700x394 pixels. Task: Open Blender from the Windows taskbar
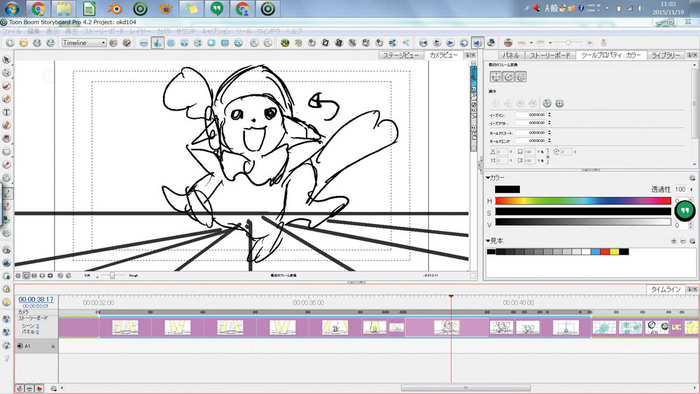[115, 8]
